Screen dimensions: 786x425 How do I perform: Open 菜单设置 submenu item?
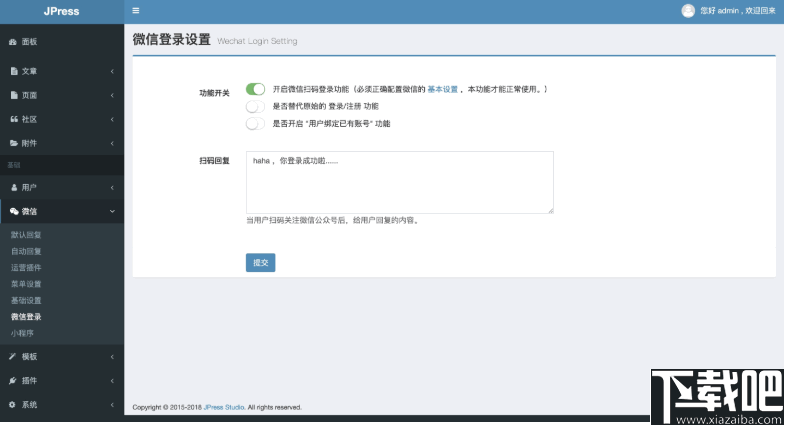click(26, 284)
